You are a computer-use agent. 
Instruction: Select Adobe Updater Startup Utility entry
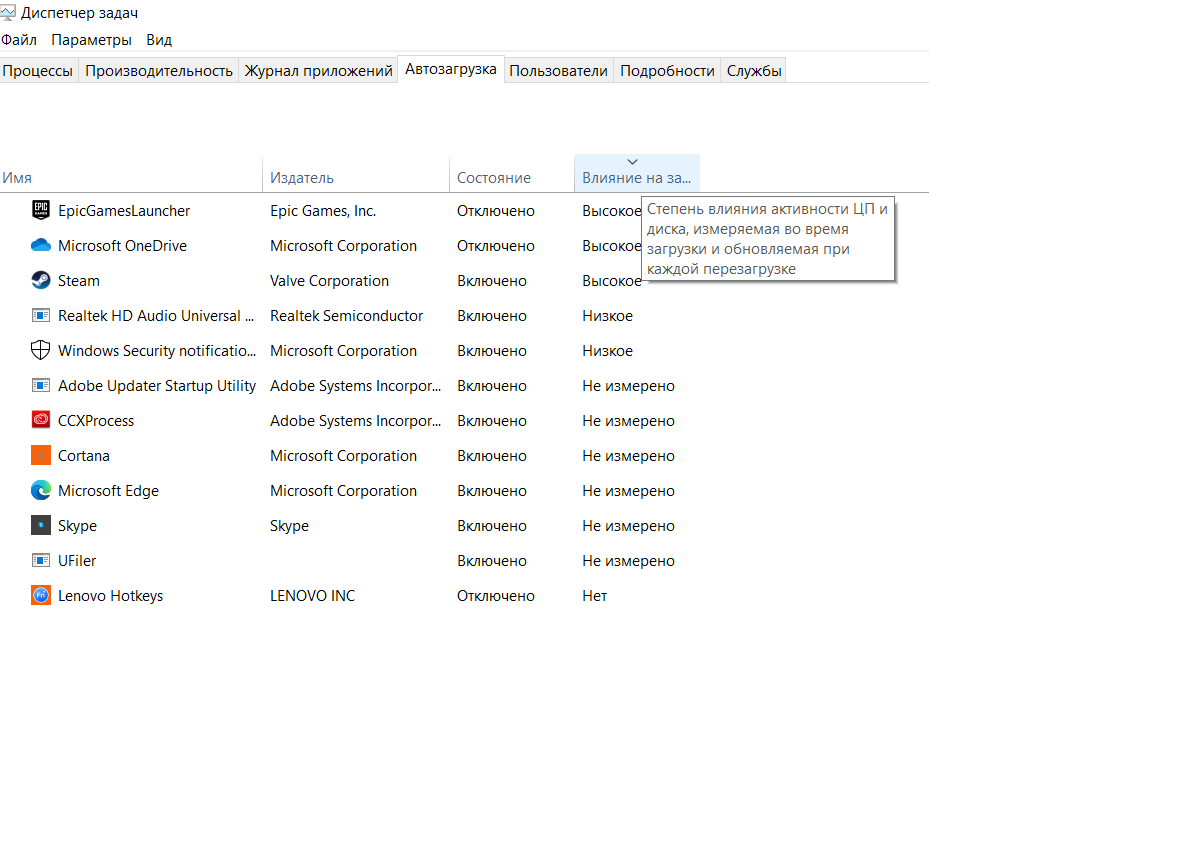click(156, 386)
